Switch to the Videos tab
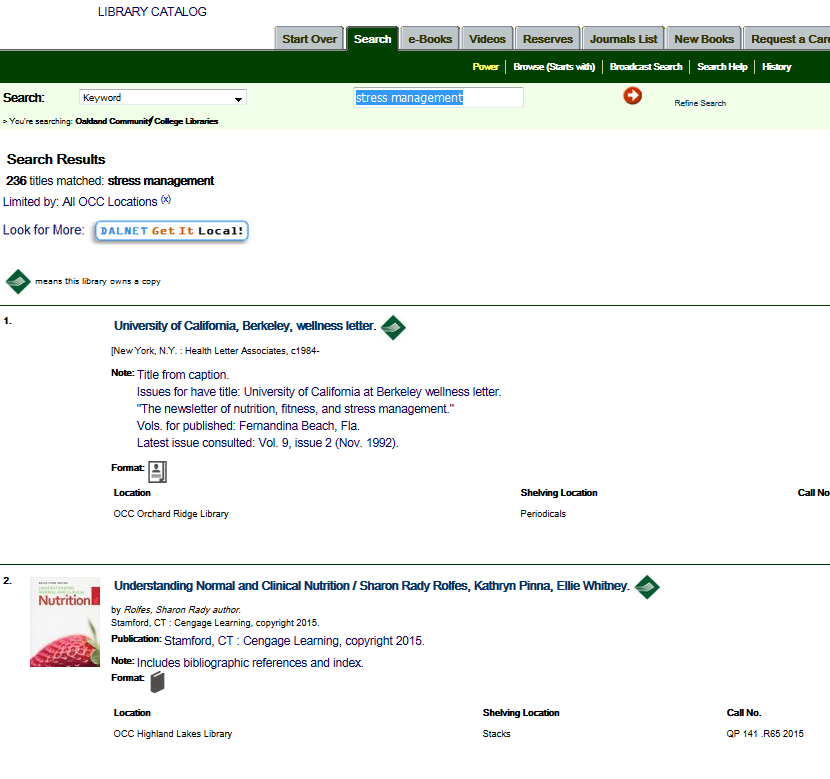Screen dimensions: 830x779 click(x=487, y=38)
